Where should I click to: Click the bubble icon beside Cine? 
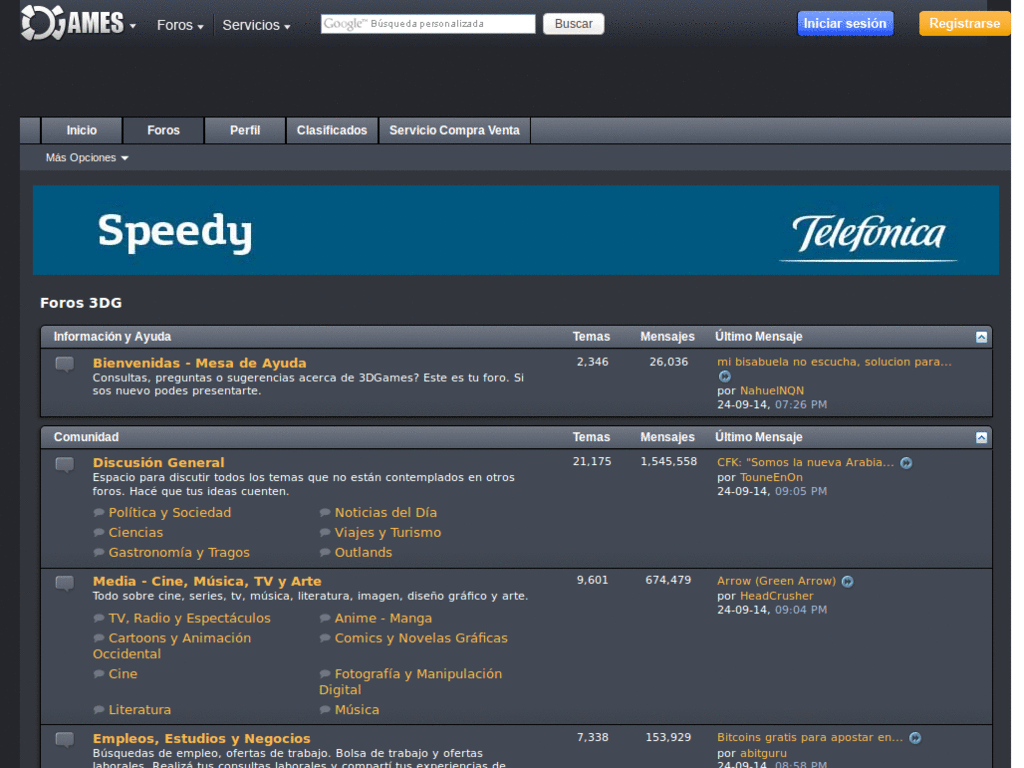pos(99,674)
